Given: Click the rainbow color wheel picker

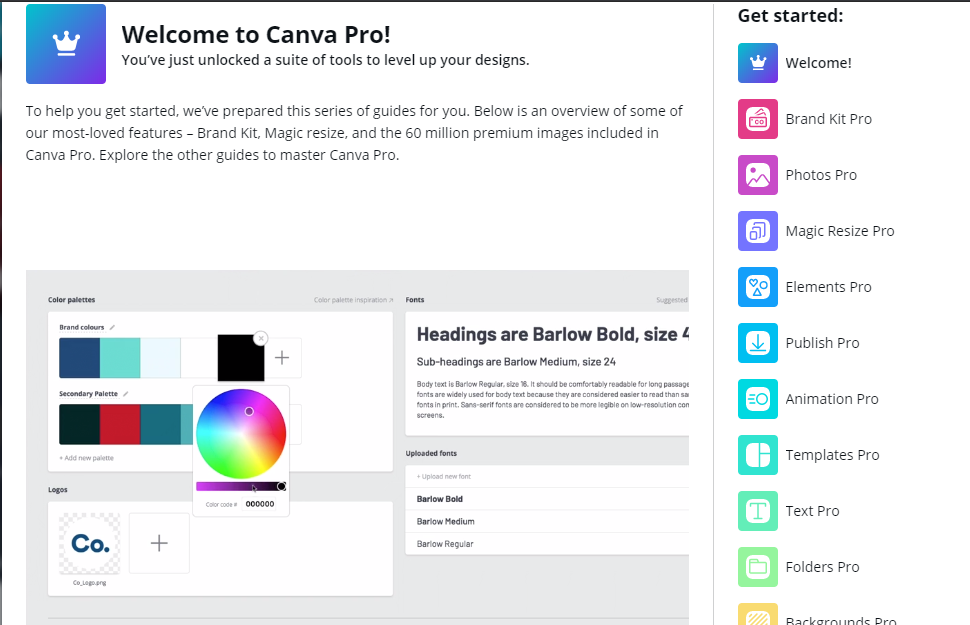Looking at the screenshot, I should [x=241, y=434].
